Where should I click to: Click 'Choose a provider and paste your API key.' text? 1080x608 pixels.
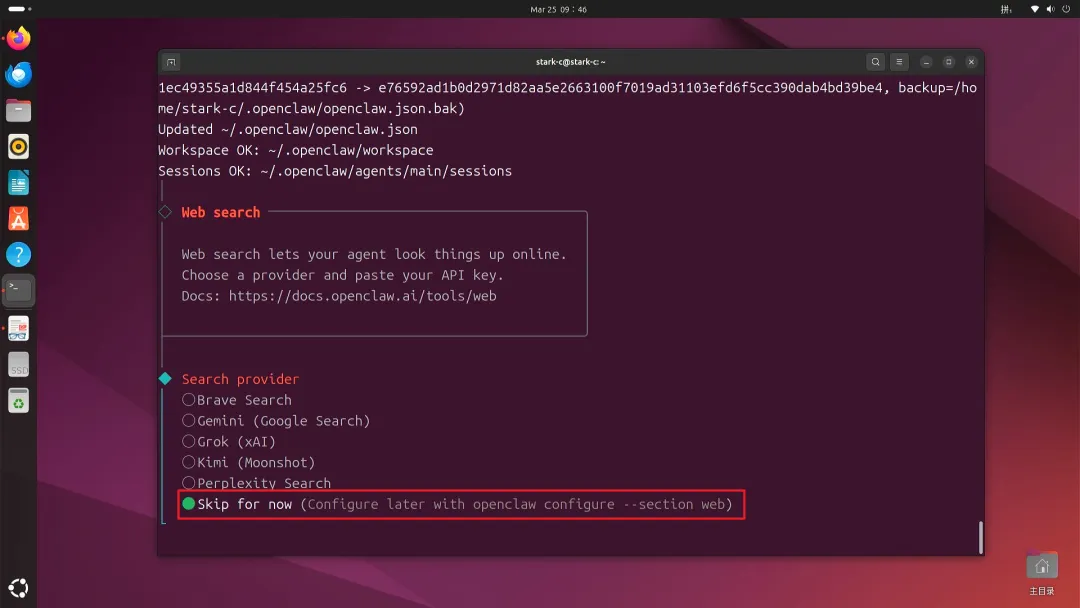[342, 275]
